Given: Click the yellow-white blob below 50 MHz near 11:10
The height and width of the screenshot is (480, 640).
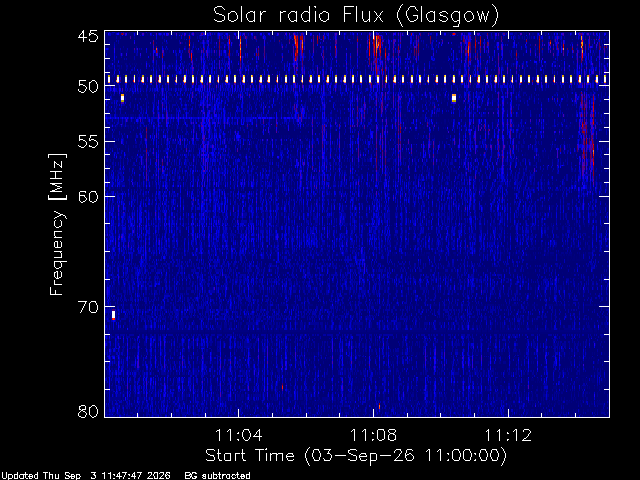Looking at the screenshot, I should click(x=454, y=98).
